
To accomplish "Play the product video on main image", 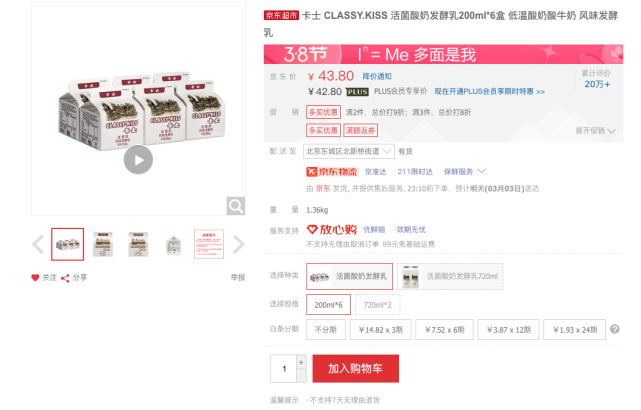I will pos(138,160).
